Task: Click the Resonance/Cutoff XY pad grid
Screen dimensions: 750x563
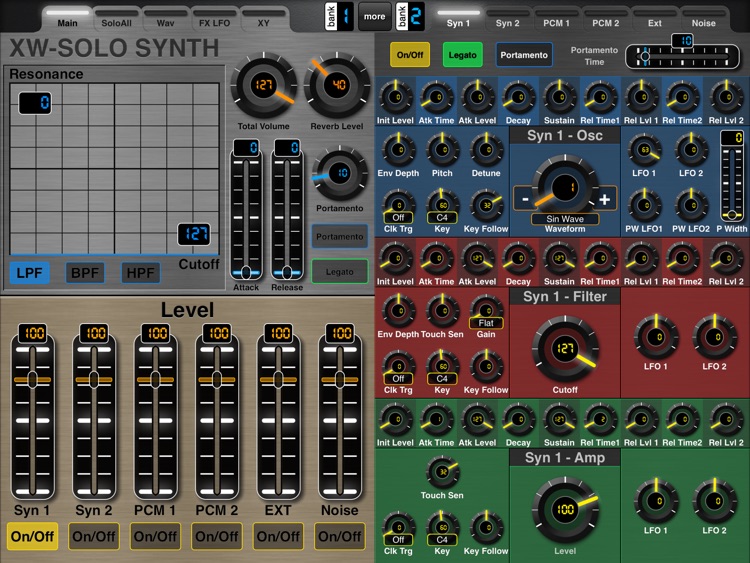Action: point(115,168)
